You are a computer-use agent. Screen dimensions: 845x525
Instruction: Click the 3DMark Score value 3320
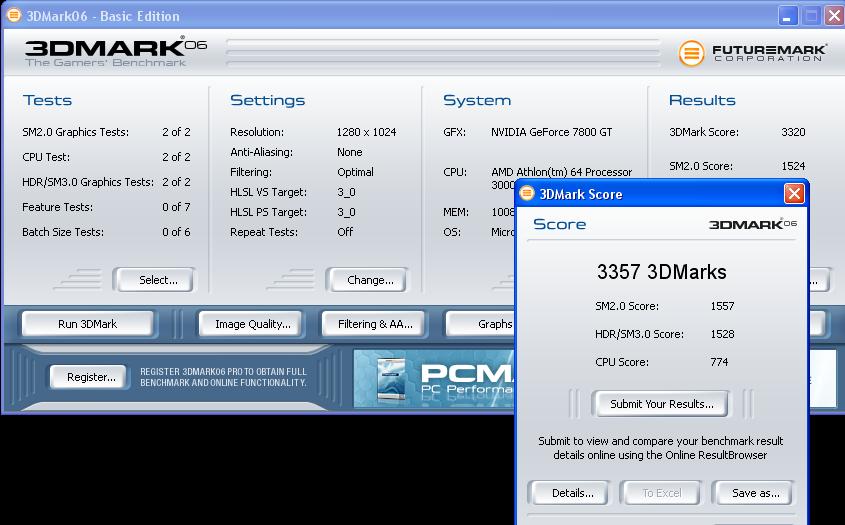click(x=793, y=132)
